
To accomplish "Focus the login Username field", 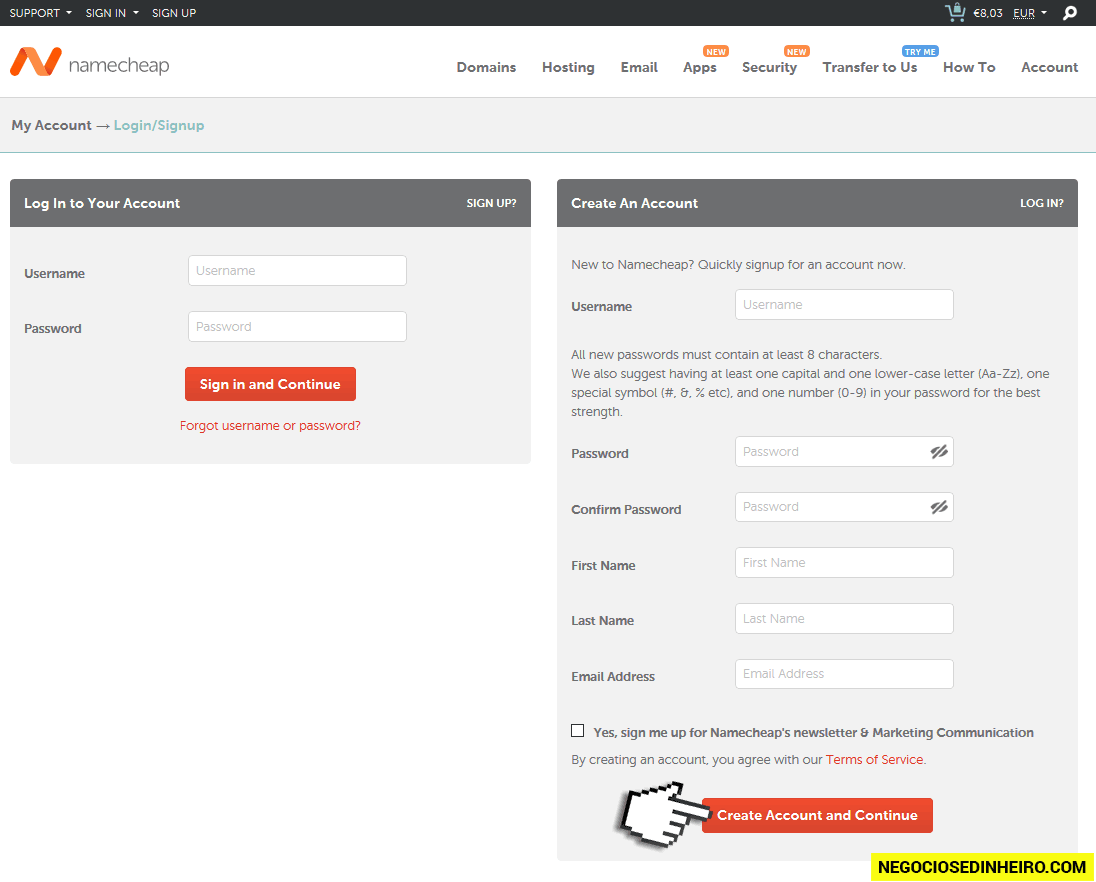I will point(297,270).
